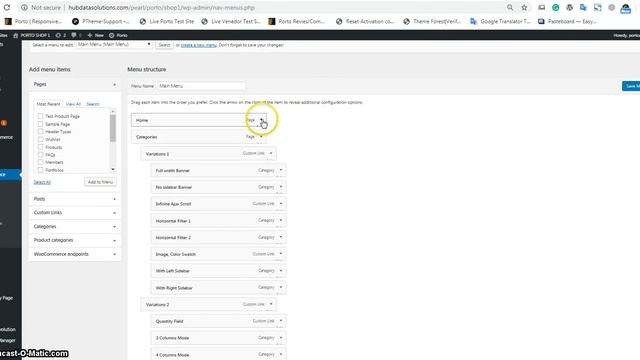The width and height of the screenshot is (640, 360).
Task: Click the Select button next to menu dropdown
Action: tap(164, 45)
